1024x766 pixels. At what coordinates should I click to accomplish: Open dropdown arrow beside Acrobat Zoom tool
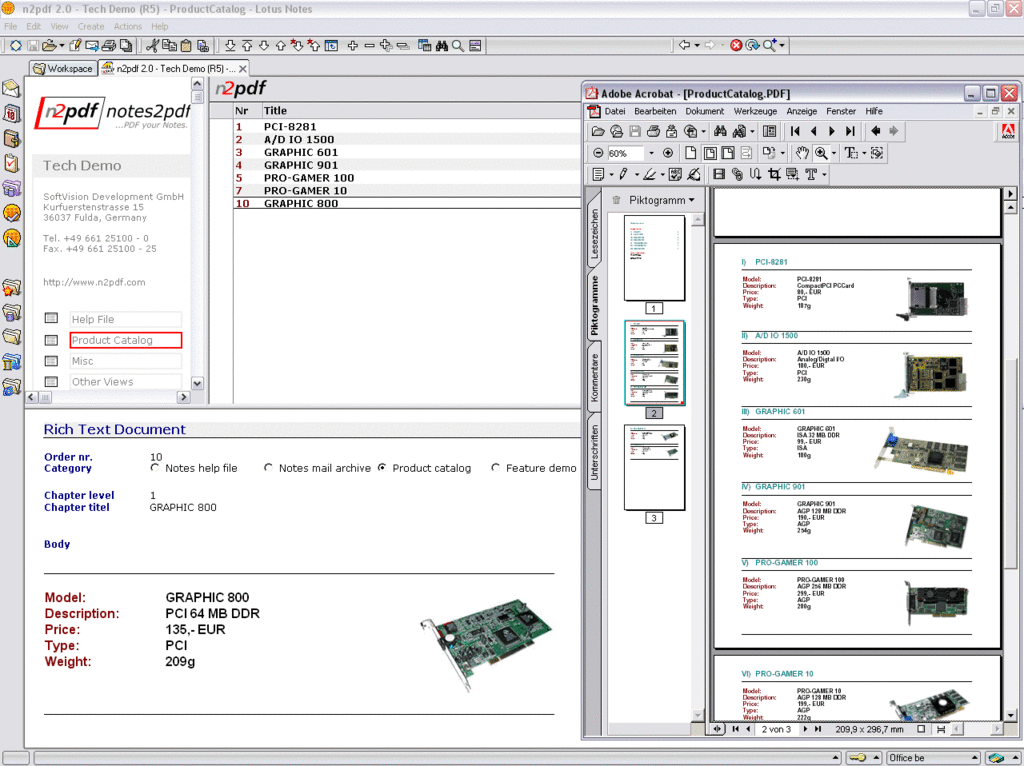point(834,153)
